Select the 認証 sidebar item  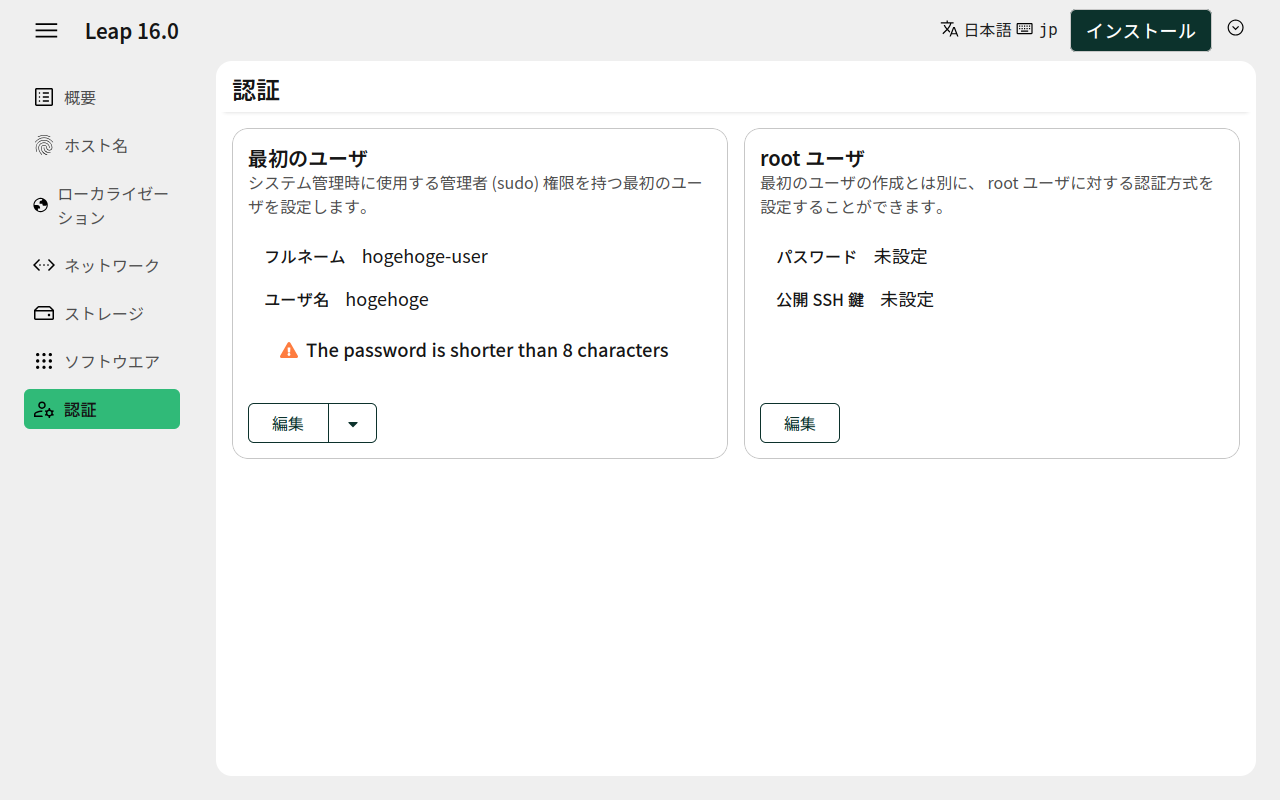(x=102, y=409)
